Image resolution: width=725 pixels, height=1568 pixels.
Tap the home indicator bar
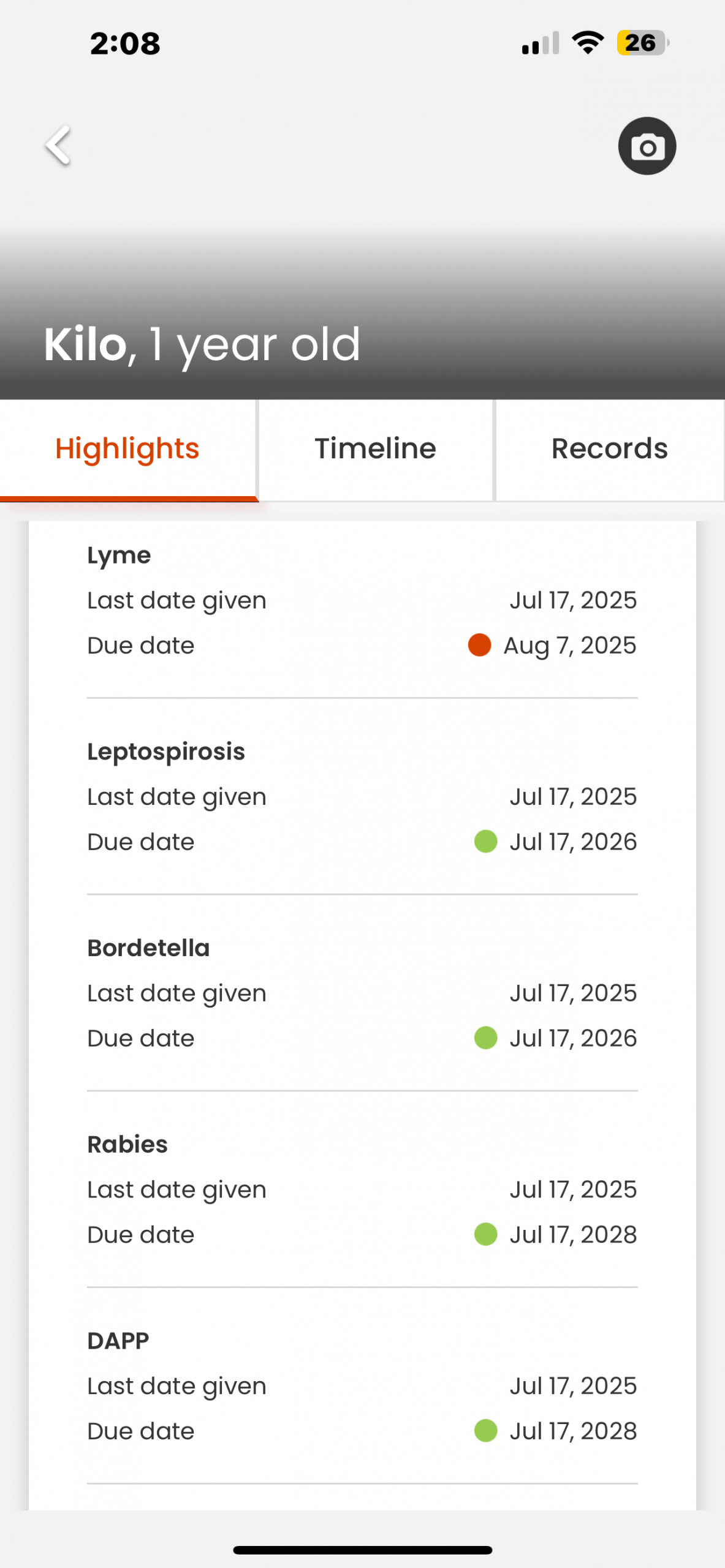click(x=362, y=1550)
